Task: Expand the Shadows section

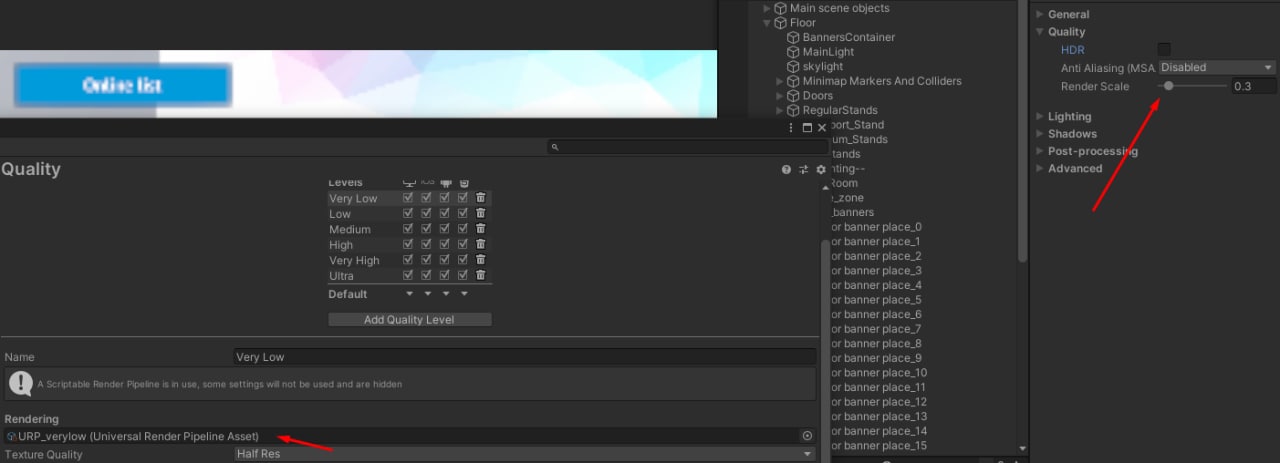Action: (1040, 134)
